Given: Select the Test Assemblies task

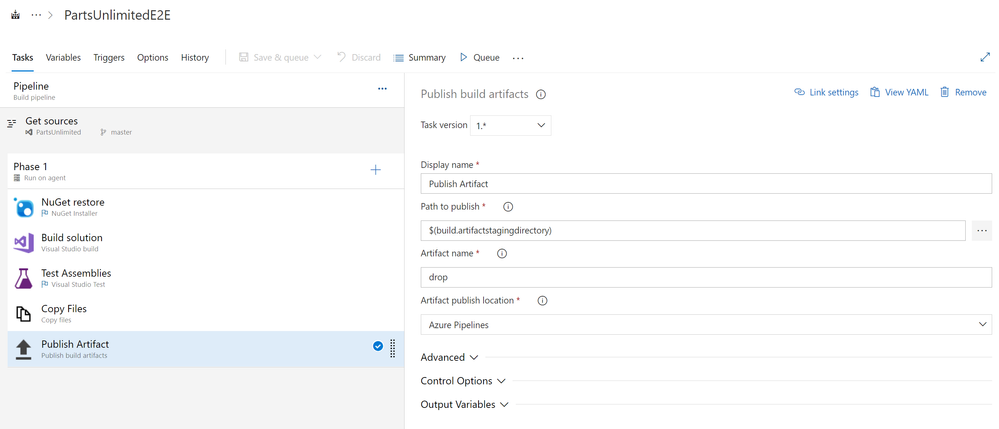Looking at the screenshot, I should [206, 278].
